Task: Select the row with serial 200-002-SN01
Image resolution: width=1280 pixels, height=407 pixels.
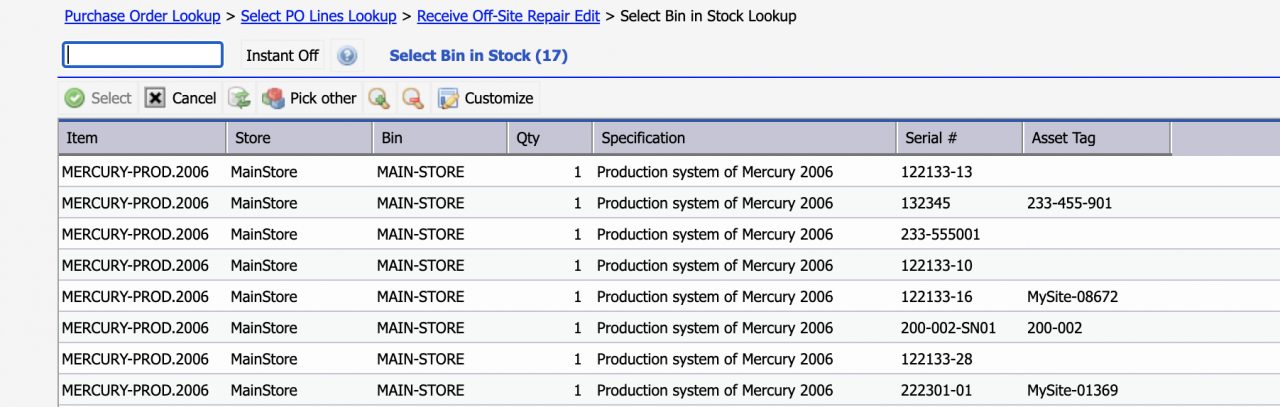Action: click(669, 328)
